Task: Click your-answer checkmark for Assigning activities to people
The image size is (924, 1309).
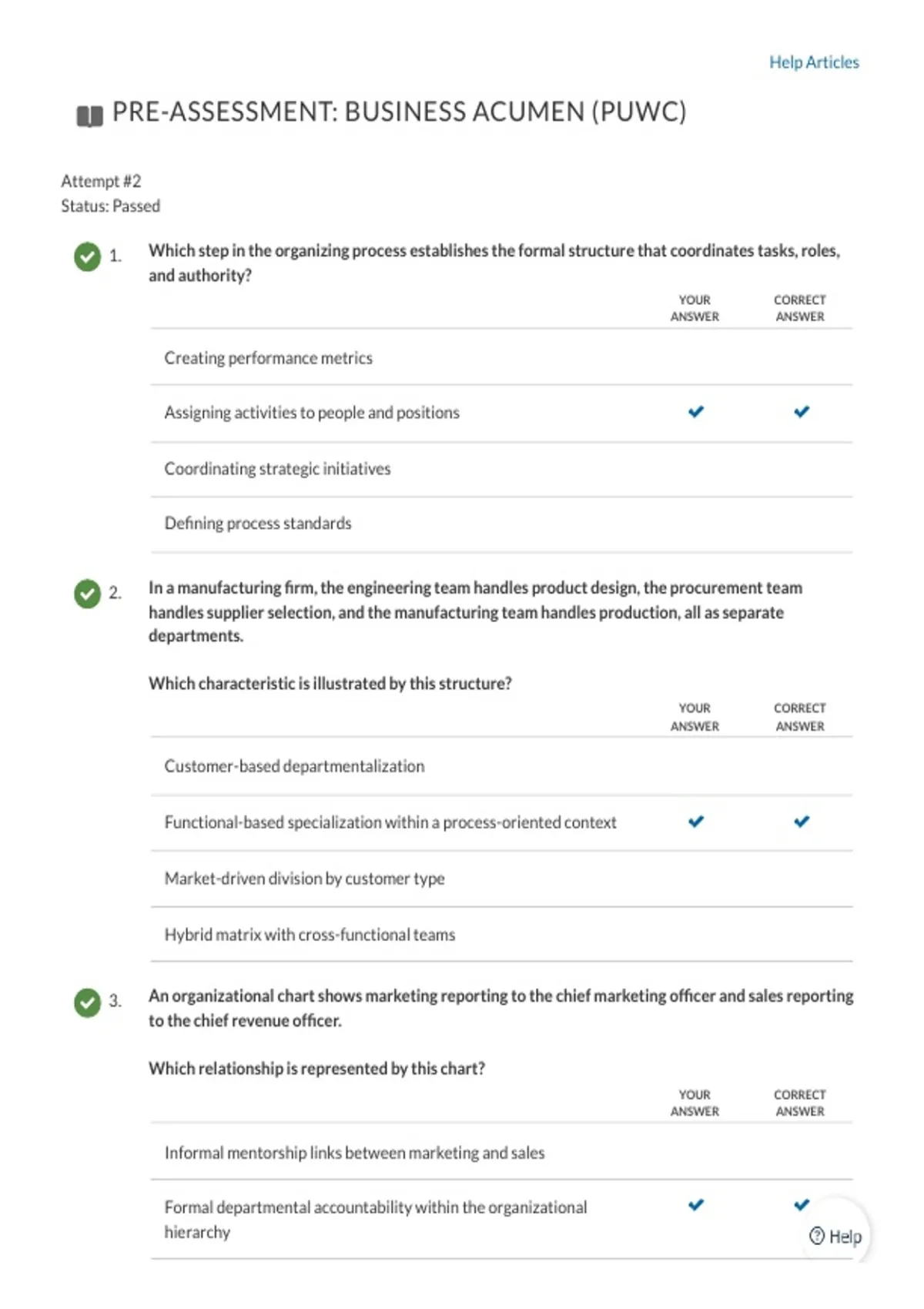Action: tap(696, 412)
